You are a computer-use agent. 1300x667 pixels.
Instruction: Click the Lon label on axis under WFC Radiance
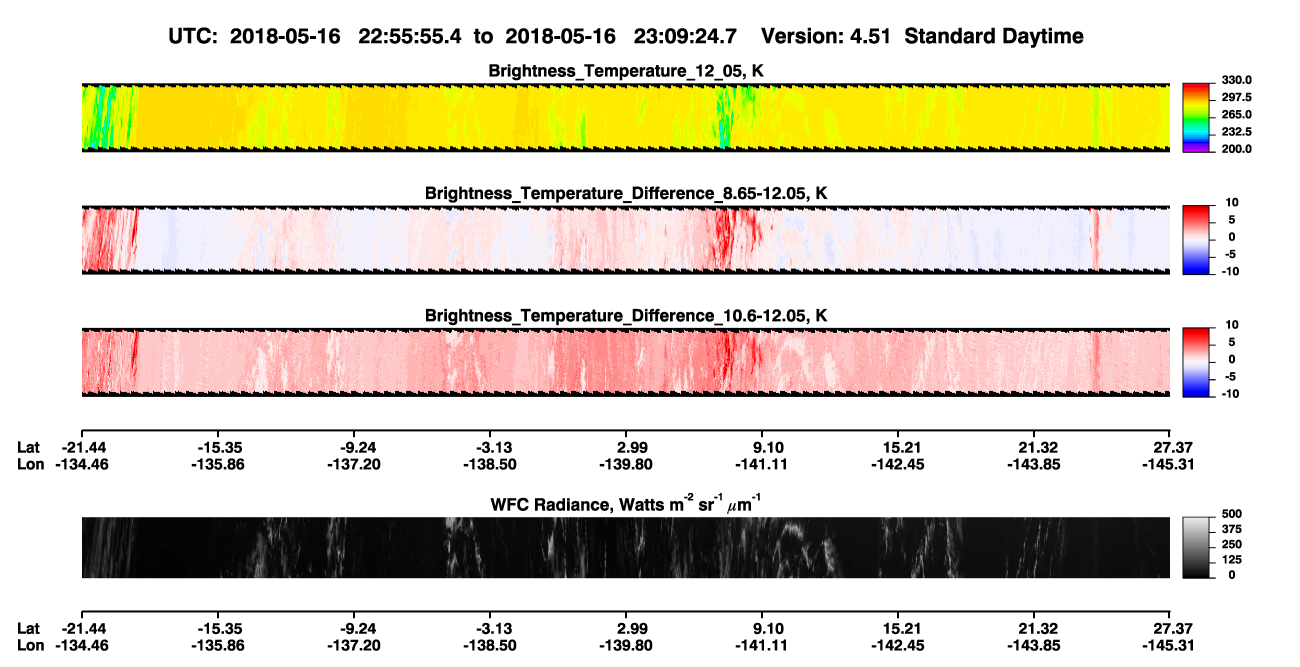click(x=30, y=645)
